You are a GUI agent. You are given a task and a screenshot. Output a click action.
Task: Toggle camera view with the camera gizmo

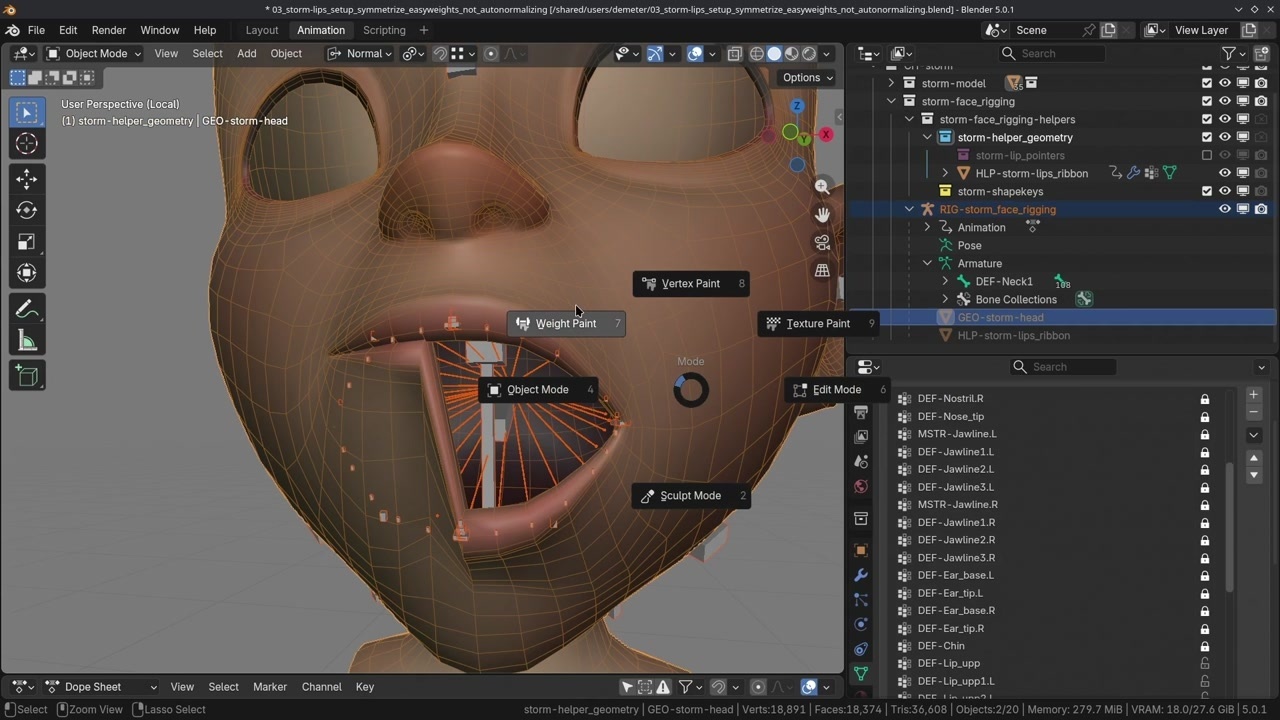coord(822,243)
